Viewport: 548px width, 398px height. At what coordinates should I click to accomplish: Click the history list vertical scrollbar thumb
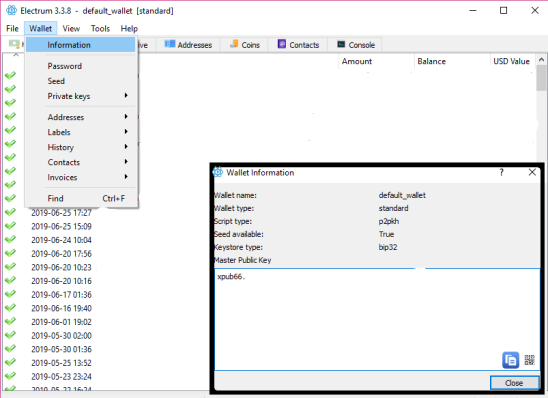click(541, 78)
